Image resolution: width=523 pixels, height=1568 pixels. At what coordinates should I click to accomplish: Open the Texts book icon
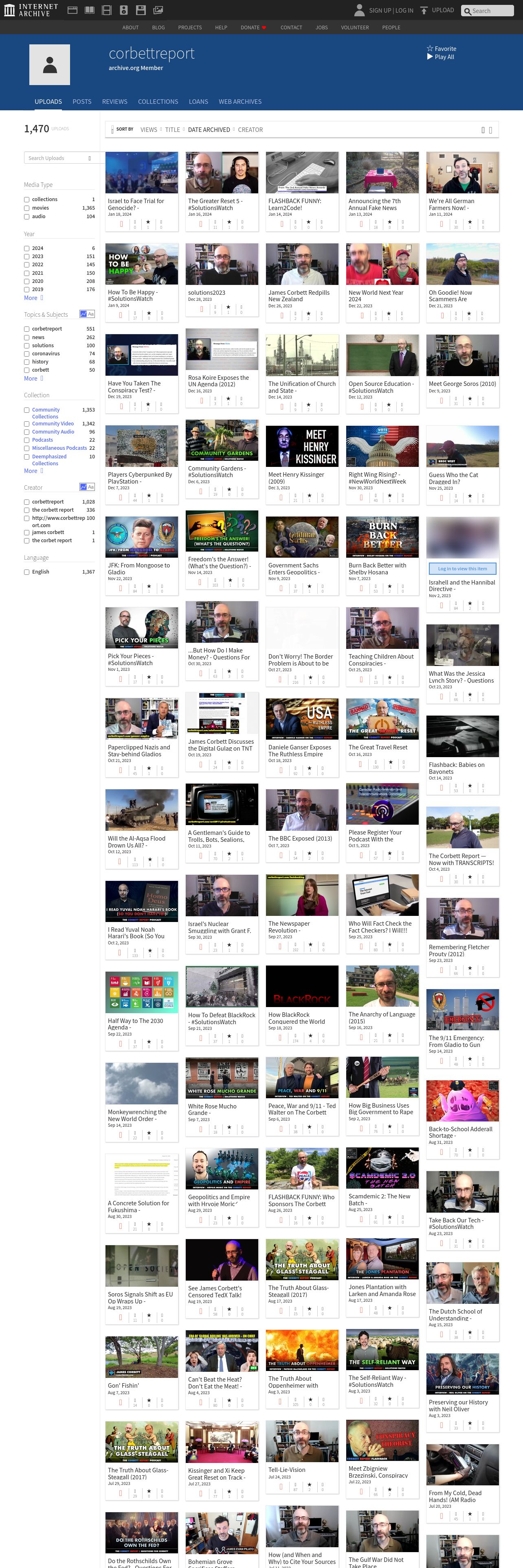[x=90, y=10]
